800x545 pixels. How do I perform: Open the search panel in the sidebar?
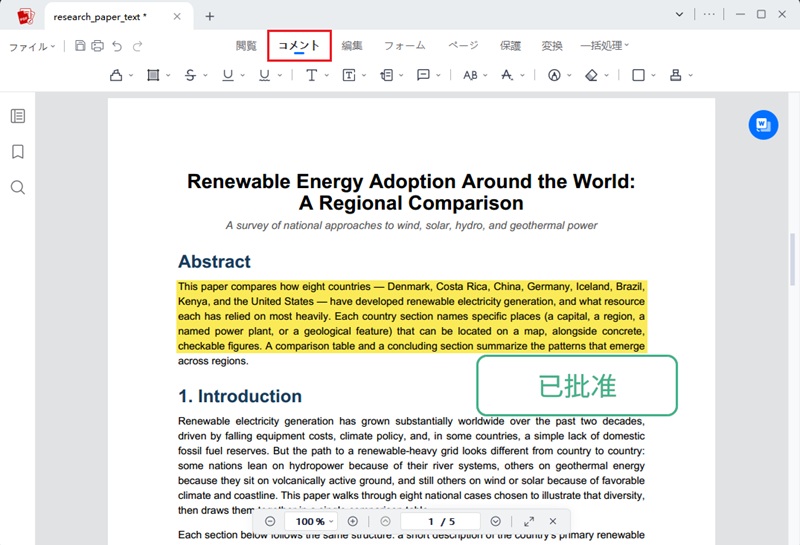coord(18,187)
